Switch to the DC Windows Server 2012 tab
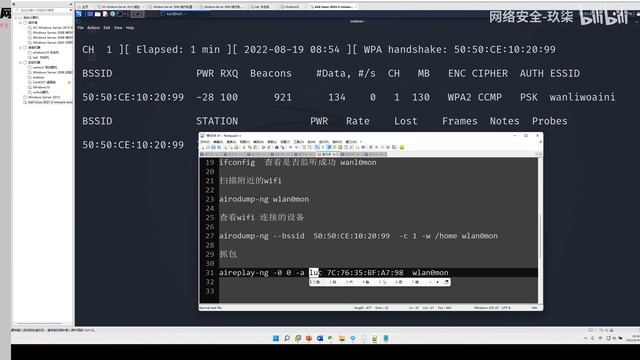Viewport: 640px width, 360px height. [120, 7]
